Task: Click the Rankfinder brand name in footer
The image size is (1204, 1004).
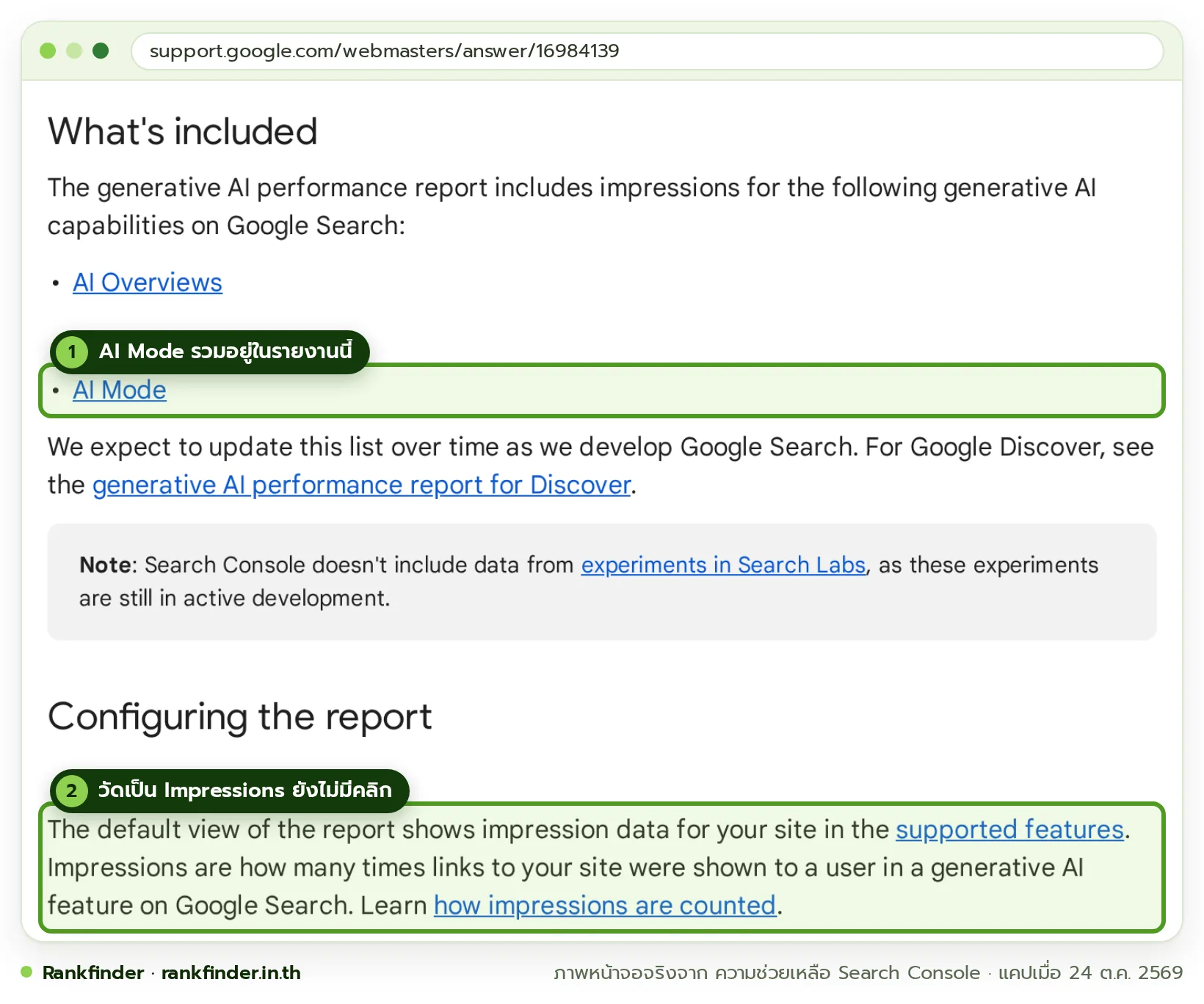Action: [93, 972]
